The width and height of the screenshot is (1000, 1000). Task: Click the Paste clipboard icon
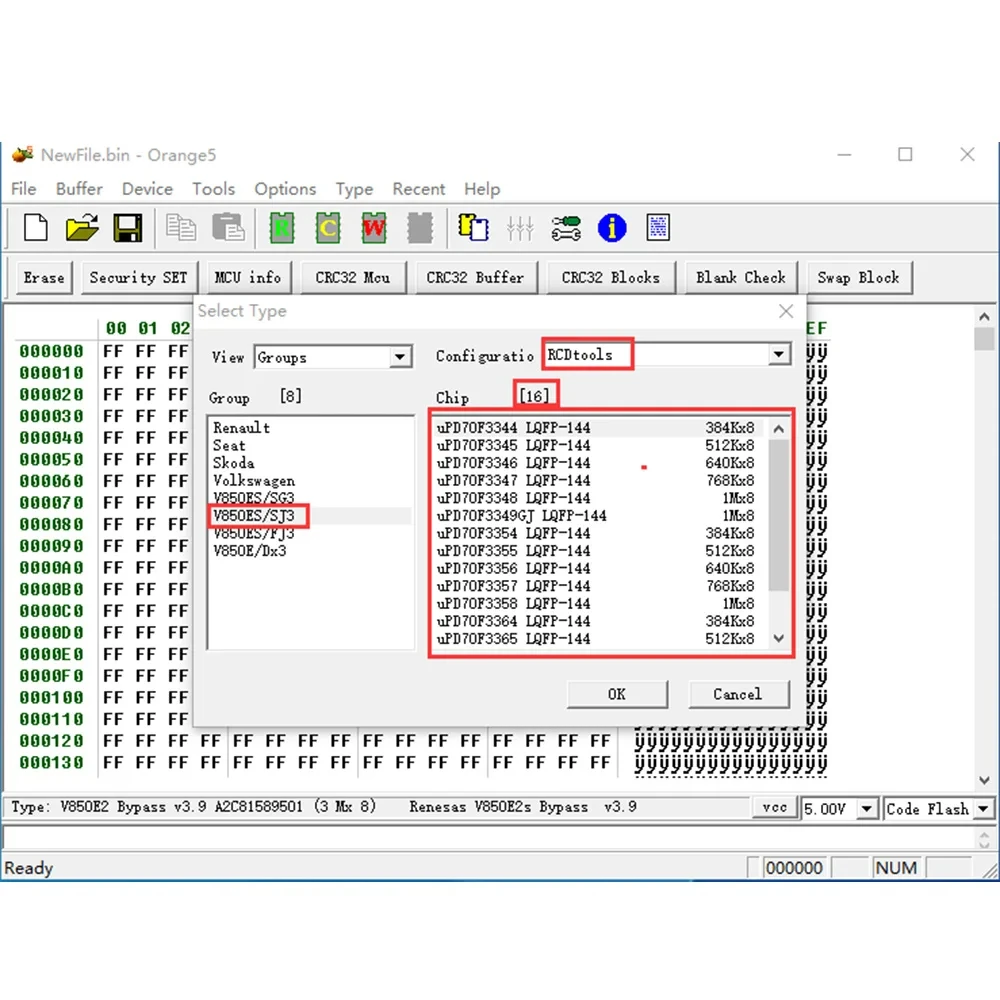pos(228,228)
